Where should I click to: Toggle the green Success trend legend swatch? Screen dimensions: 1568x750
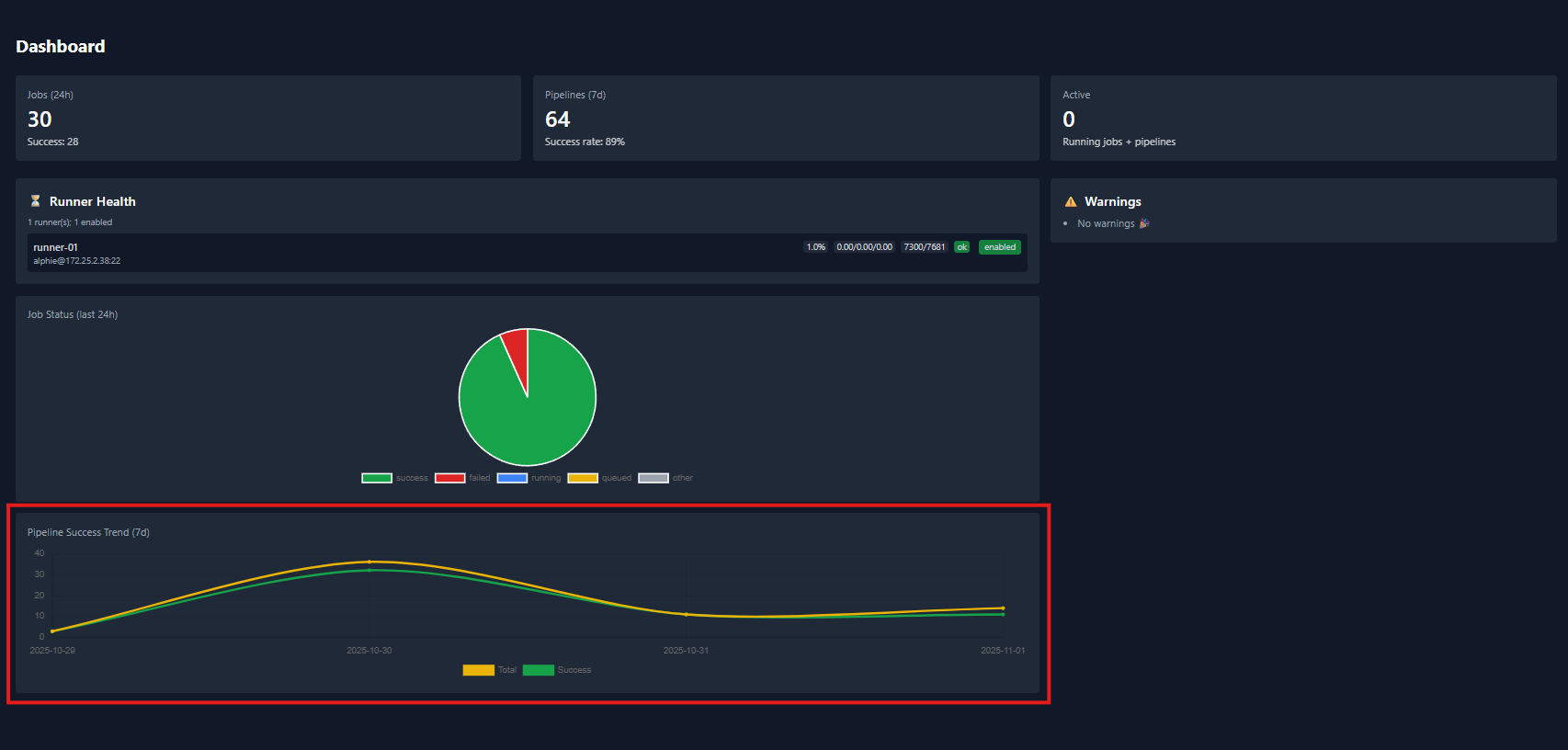click(x=539, y=670)
